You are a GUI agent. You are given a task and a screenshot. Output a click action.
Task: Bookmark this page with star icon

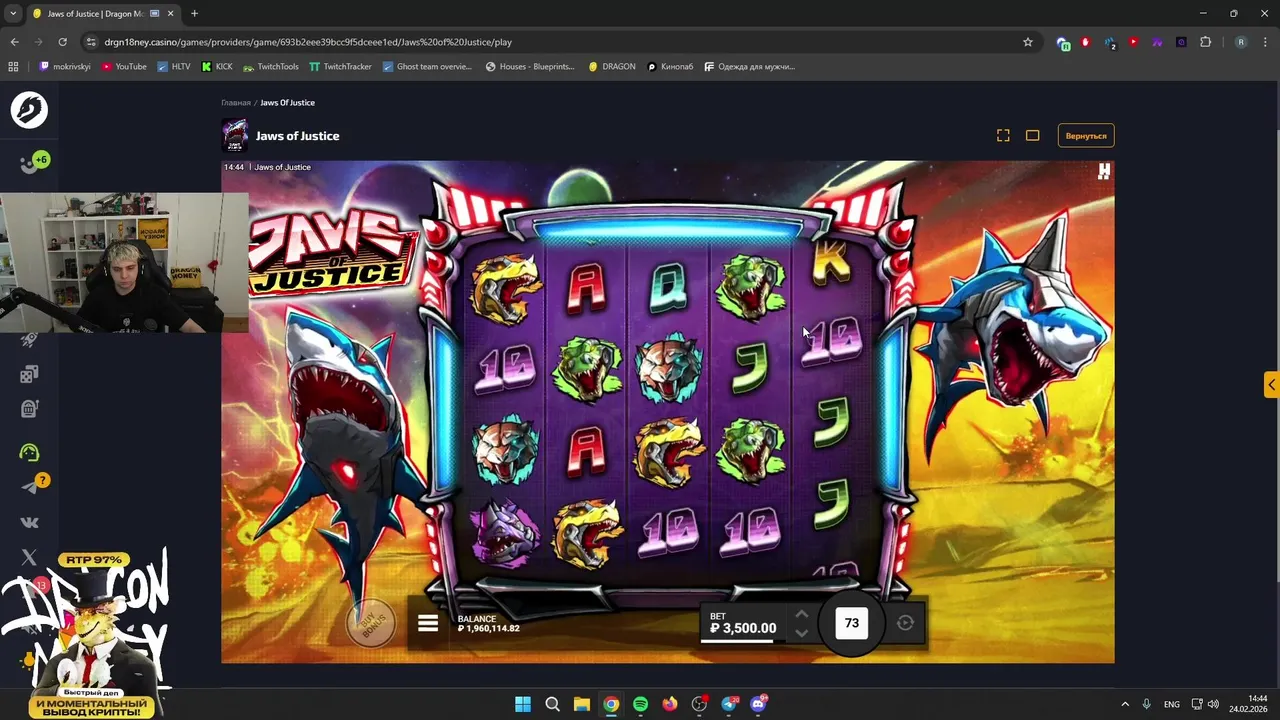[1027, 42]
